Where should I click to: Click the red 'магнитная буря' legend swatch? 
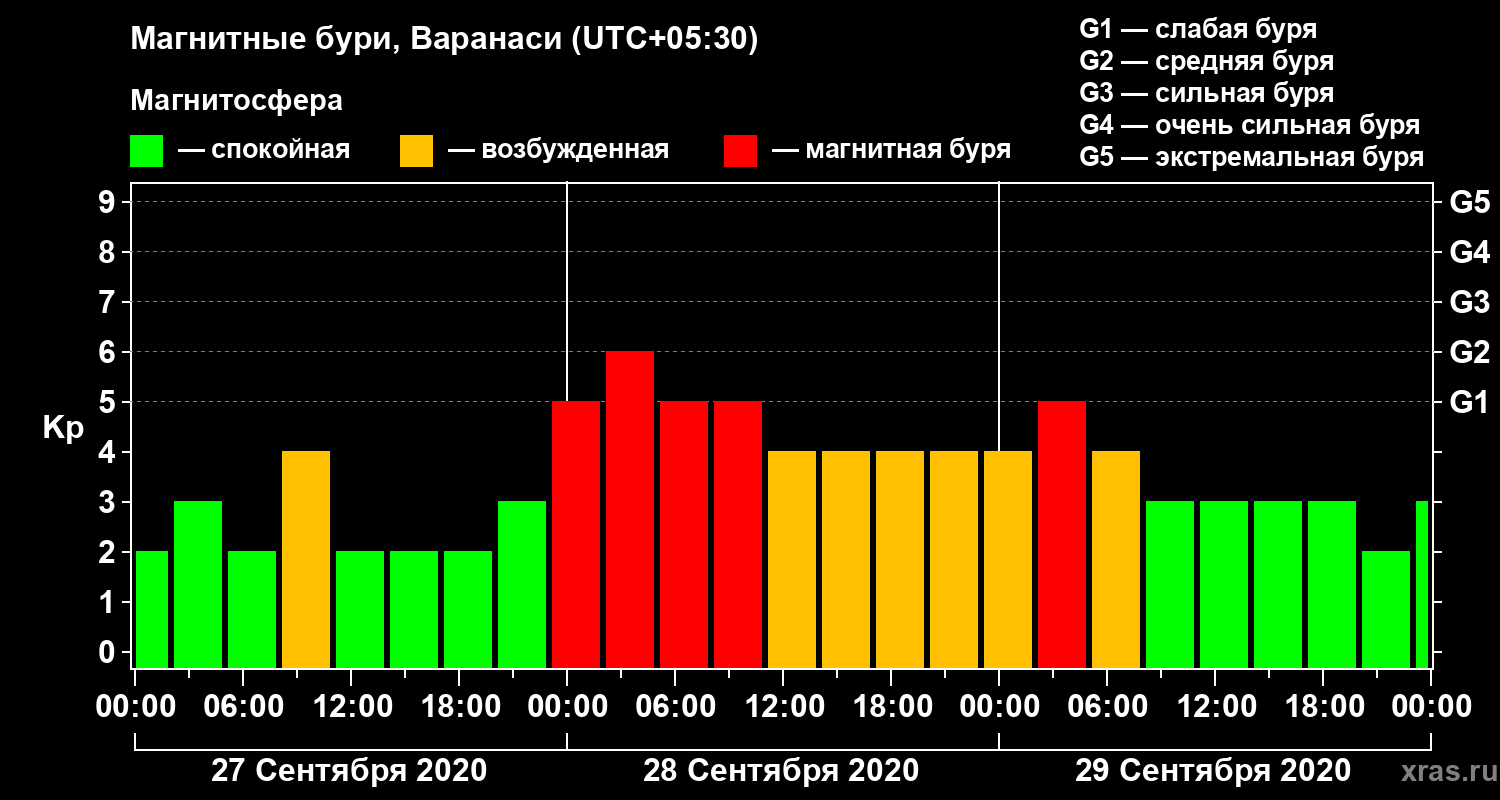click(x=740, y=151)
